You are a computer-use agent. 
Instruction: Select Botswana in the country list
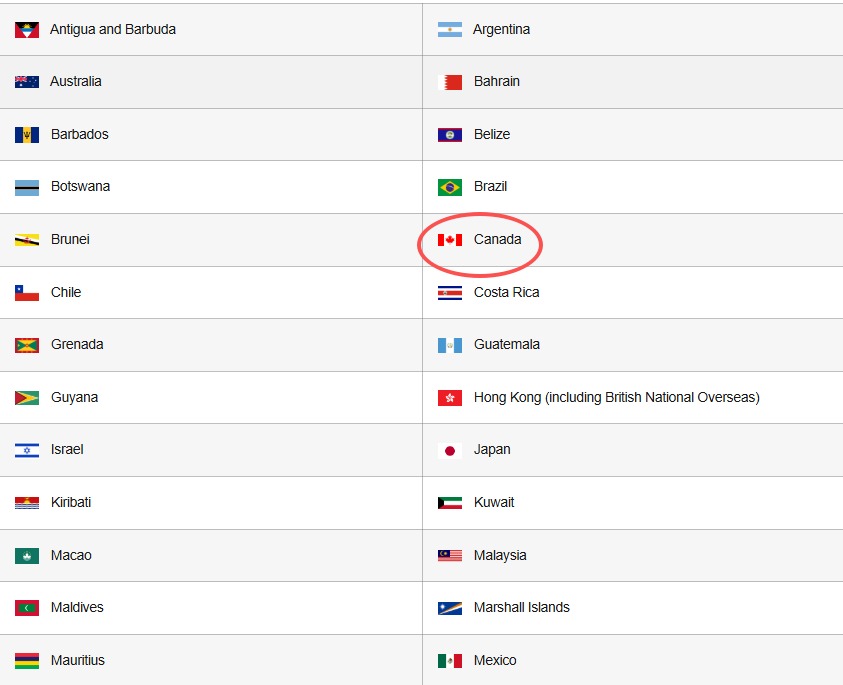click(x=80, y=186)
